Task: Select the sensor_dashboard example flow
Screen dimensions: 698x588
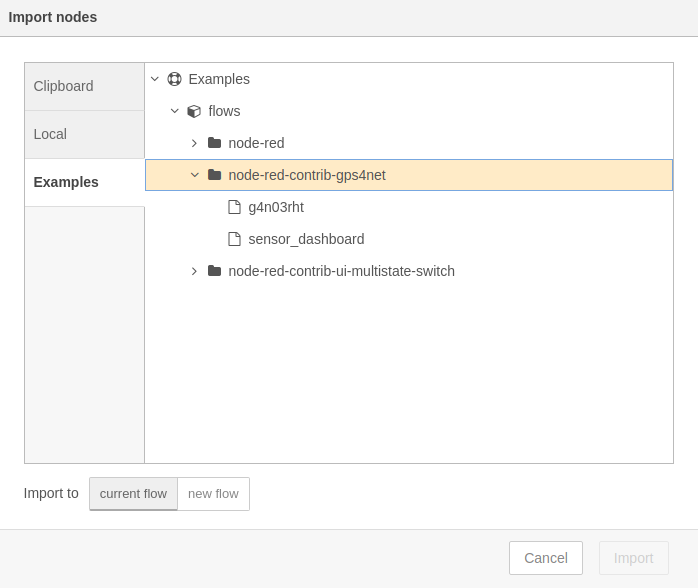Action: 306,239
